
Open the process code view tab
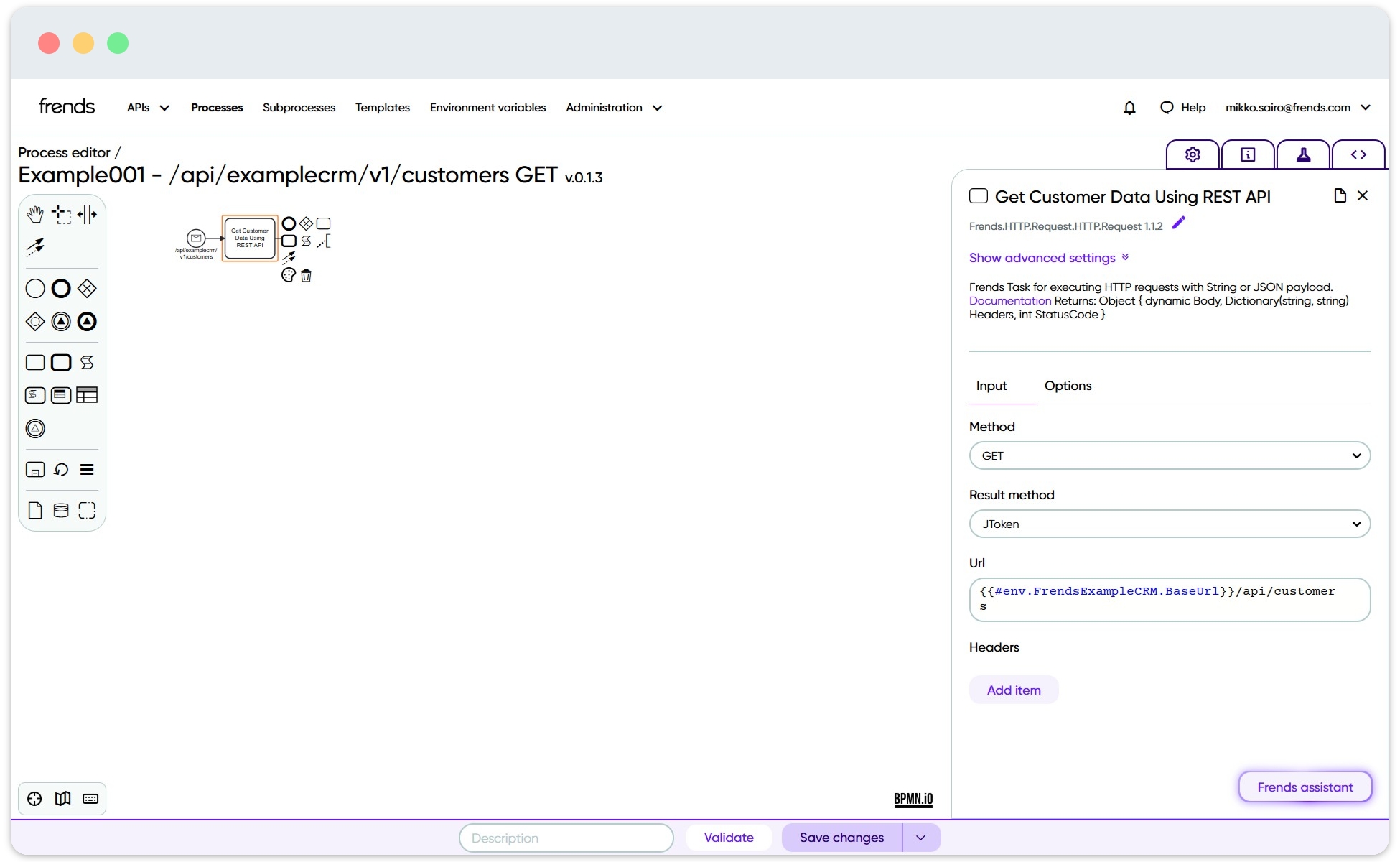point(1359,154)
